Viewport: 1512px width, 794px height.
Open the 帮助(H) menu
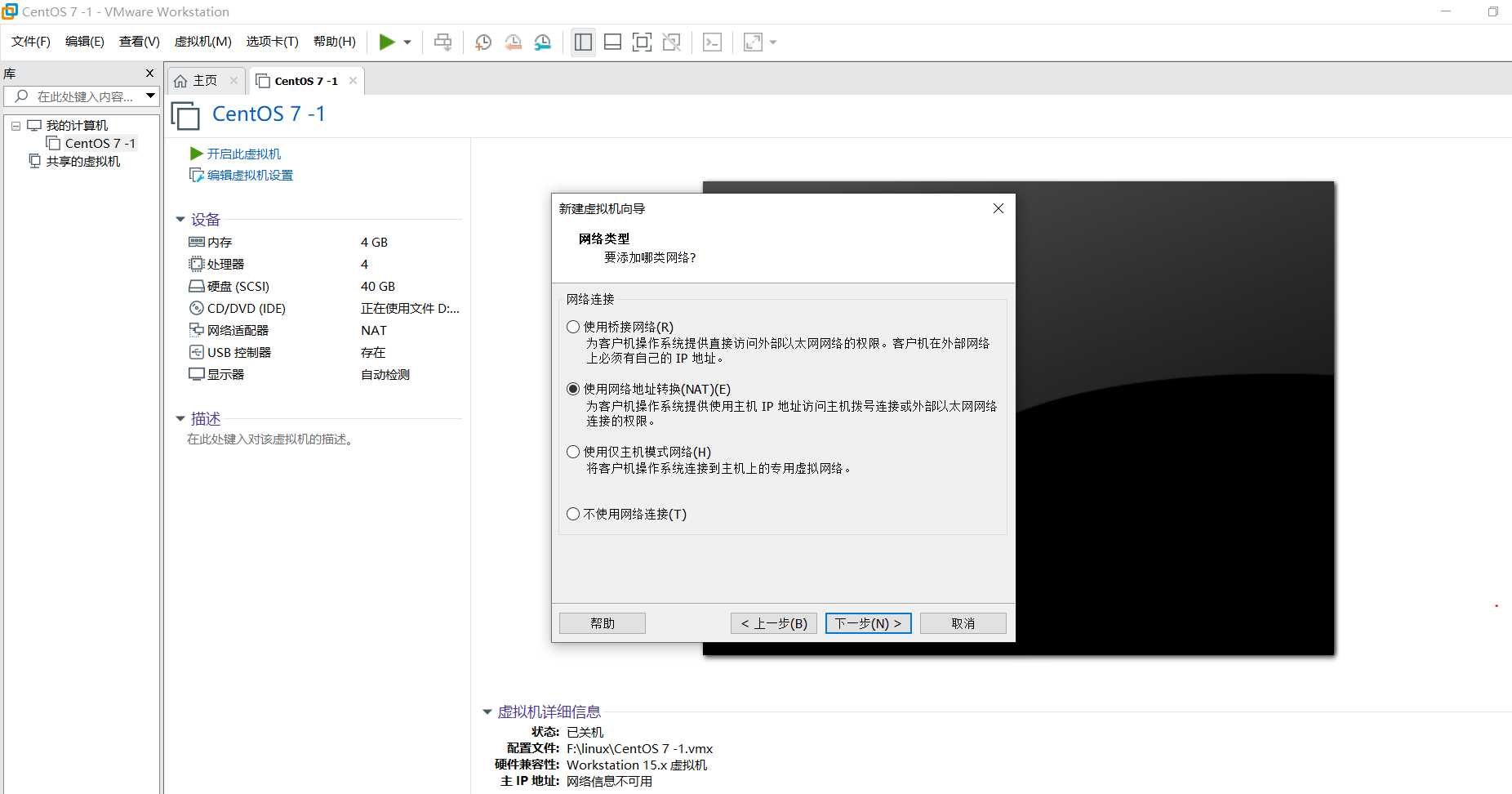[x=335, y=42]
